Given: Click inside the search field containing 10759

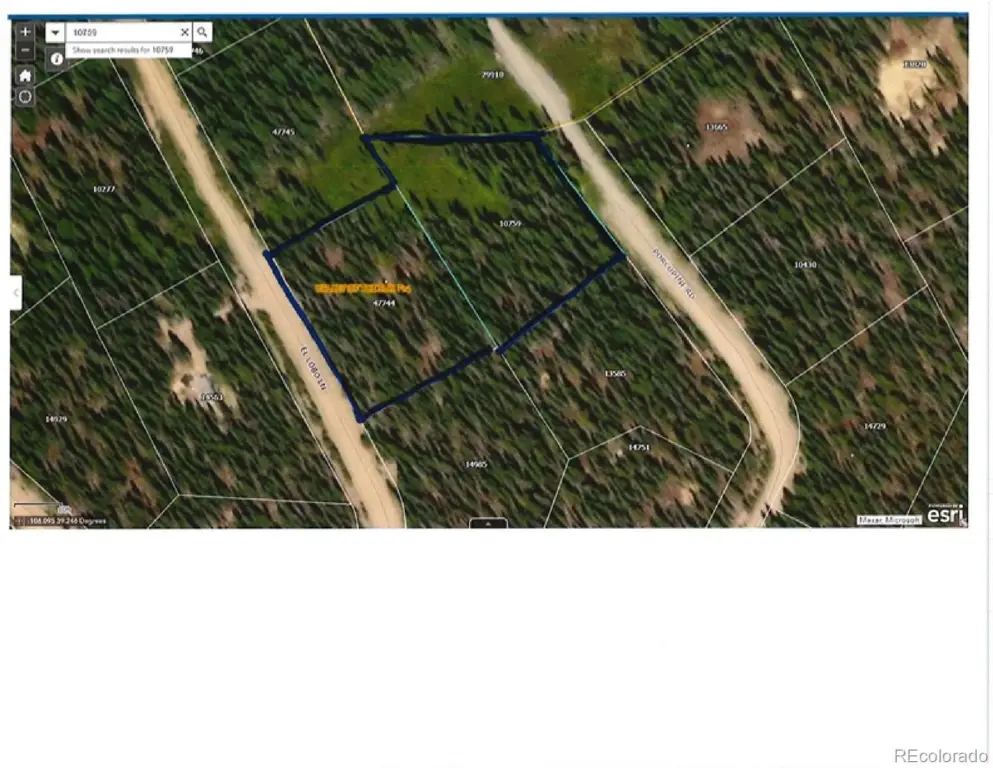Looking at the screenshot, I should click(120, 32).
